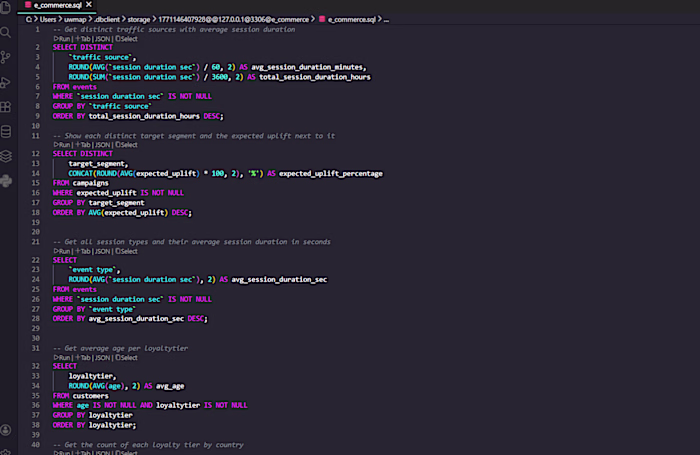Click 'ORDER BY AVG(expected_uplift) DESC;' on line 18
Image resolution: width=700 pixels, height=455 pixels.
coord(122,213)
